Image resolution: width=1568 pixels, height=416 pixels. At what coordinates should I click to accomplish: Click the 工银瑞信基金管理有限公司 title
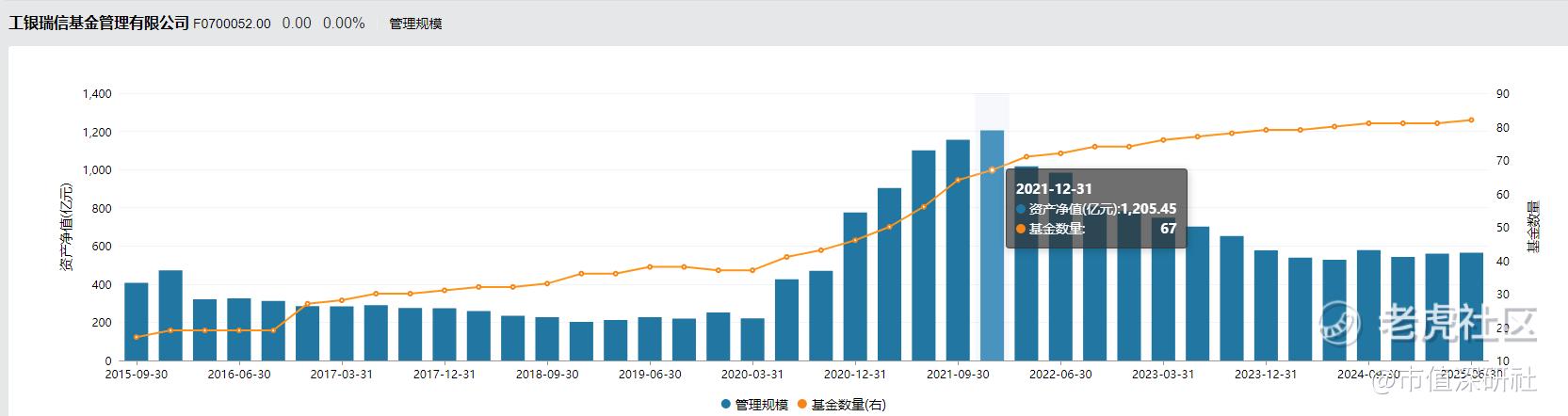pyautogui.click(x=99, y=24)
